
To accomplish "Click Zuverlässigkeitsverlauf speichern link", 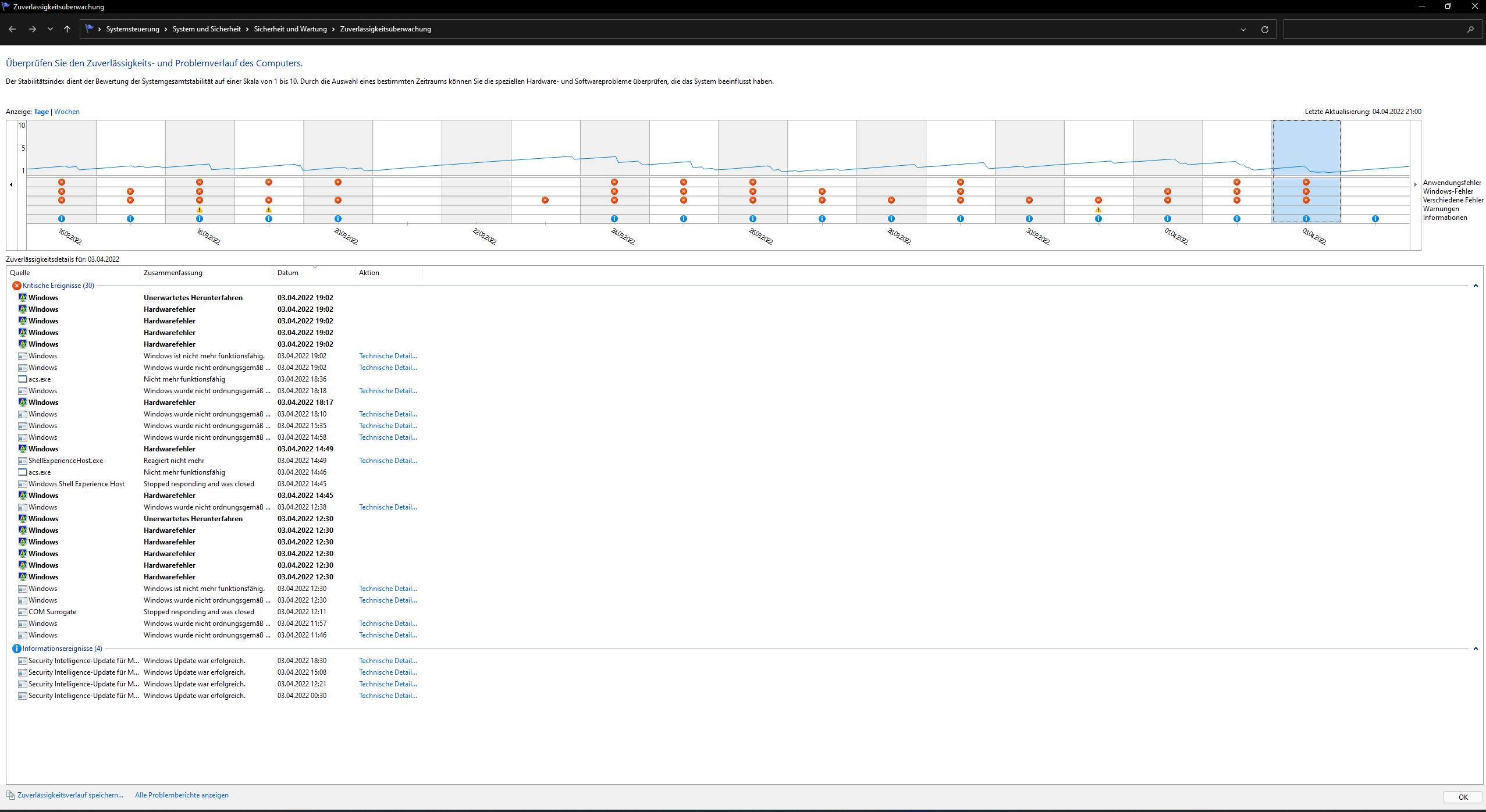I will 70,795.
